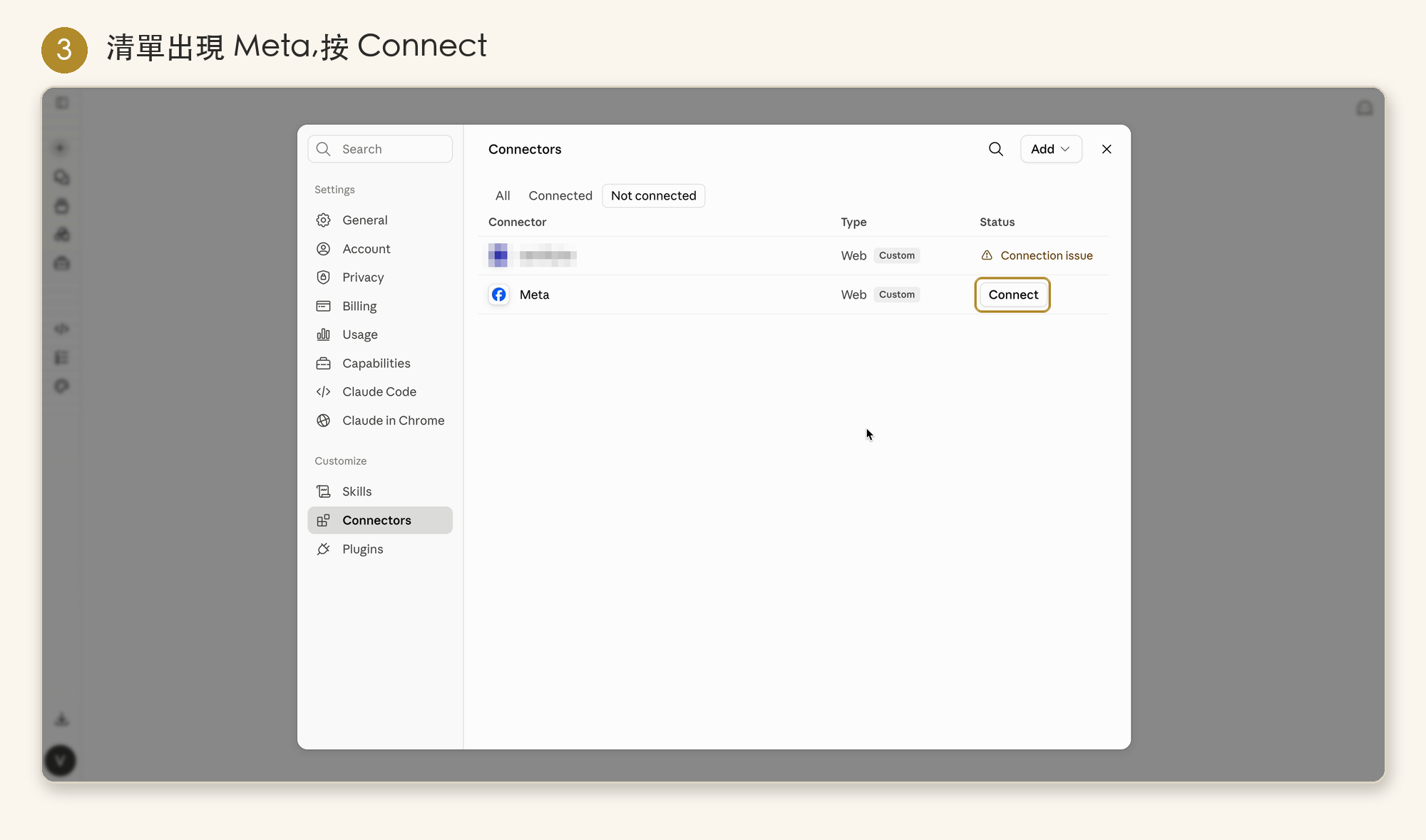Close the settings dialog with X
Image resolution: width=1426 pixels, height=840 pixels.
(1107, 149)
